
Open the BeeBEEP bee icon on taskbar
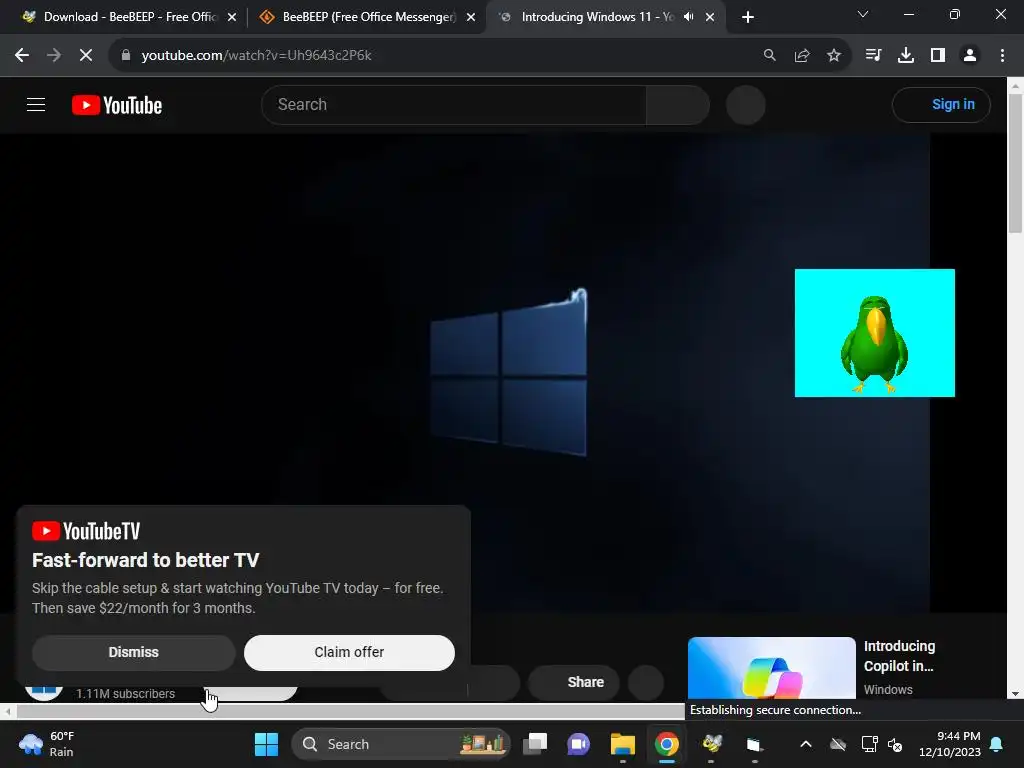pos(711,744)
